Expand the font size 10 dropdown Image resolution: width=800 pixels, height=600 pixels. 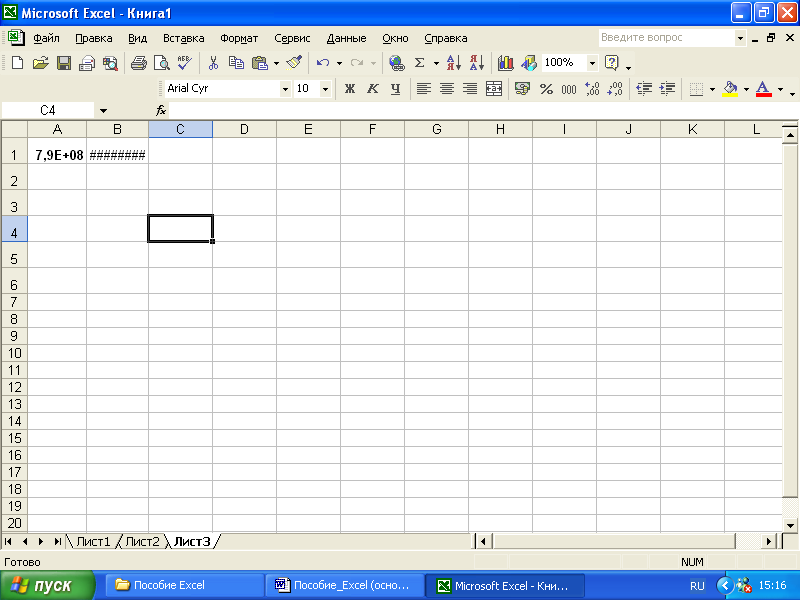325,89
